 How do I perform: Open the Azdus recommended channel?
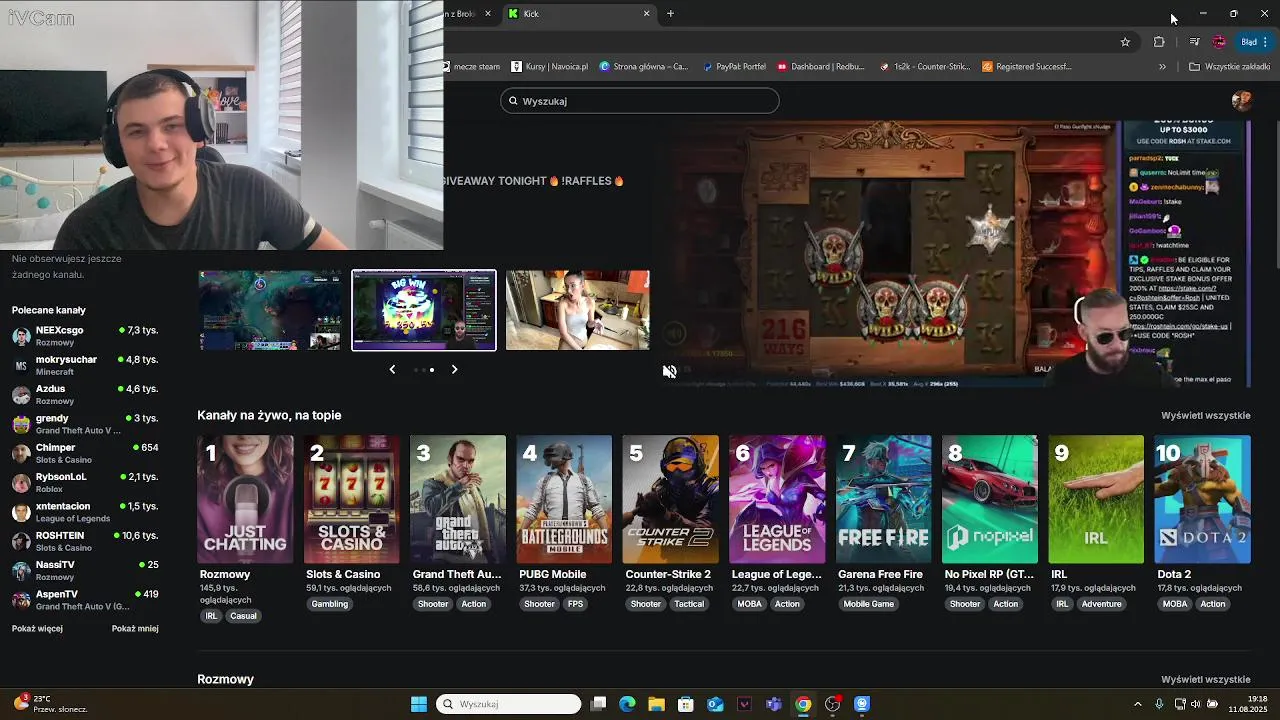coord(85,394)
